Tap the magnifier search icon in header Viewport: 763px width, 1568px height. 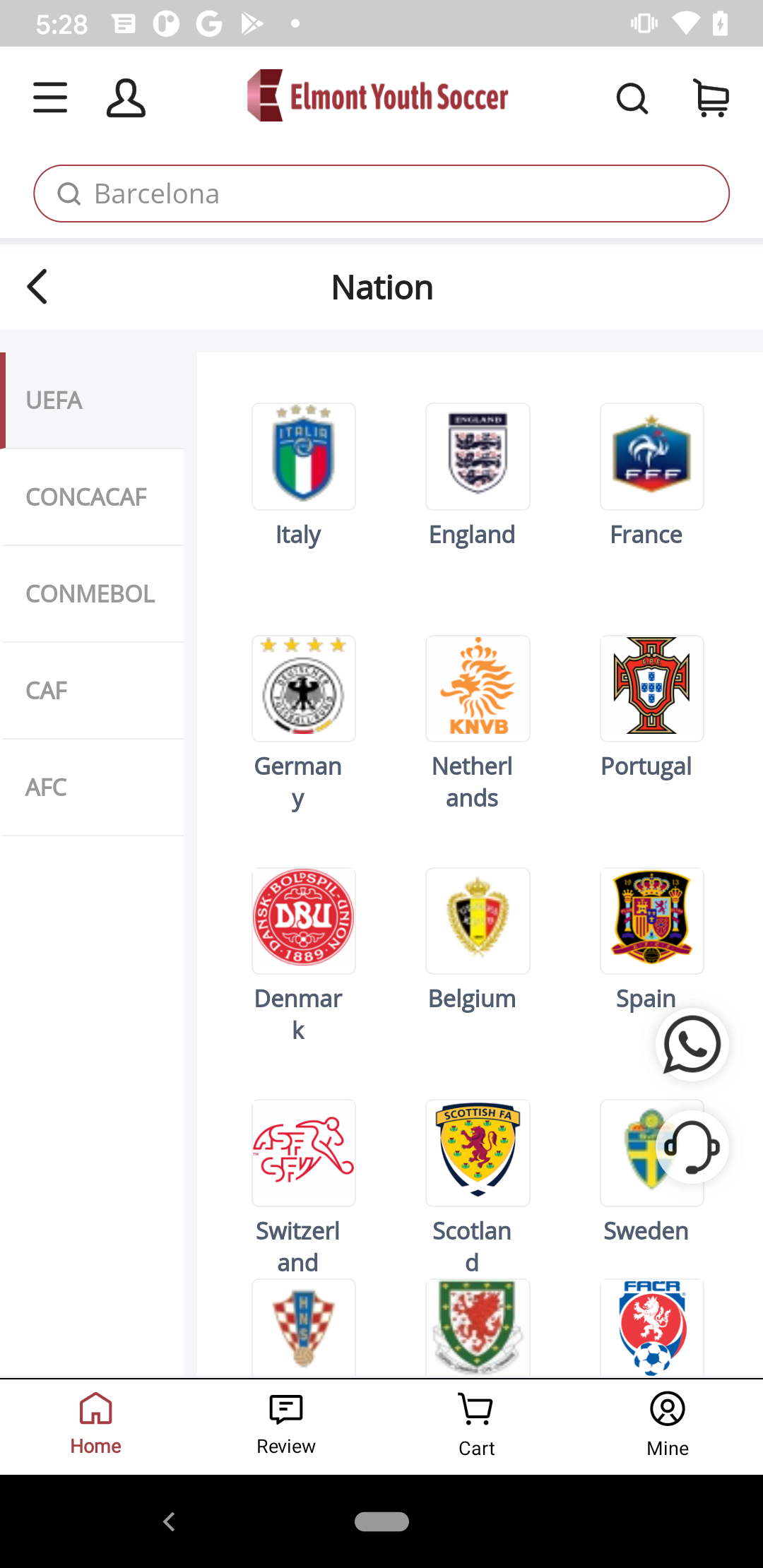point(632,98)
